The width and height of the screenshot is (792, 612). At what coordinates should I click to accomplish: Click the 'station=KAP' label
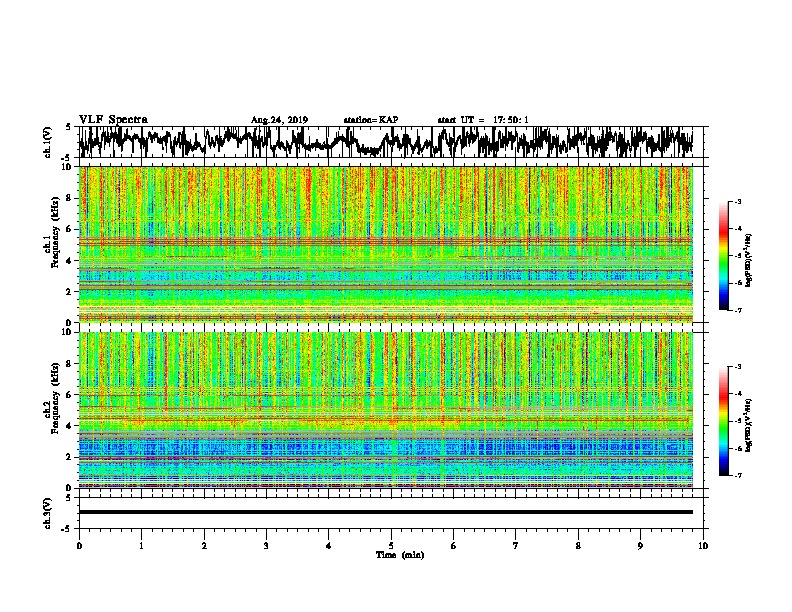pyautogui.click(x=371, y=120)
